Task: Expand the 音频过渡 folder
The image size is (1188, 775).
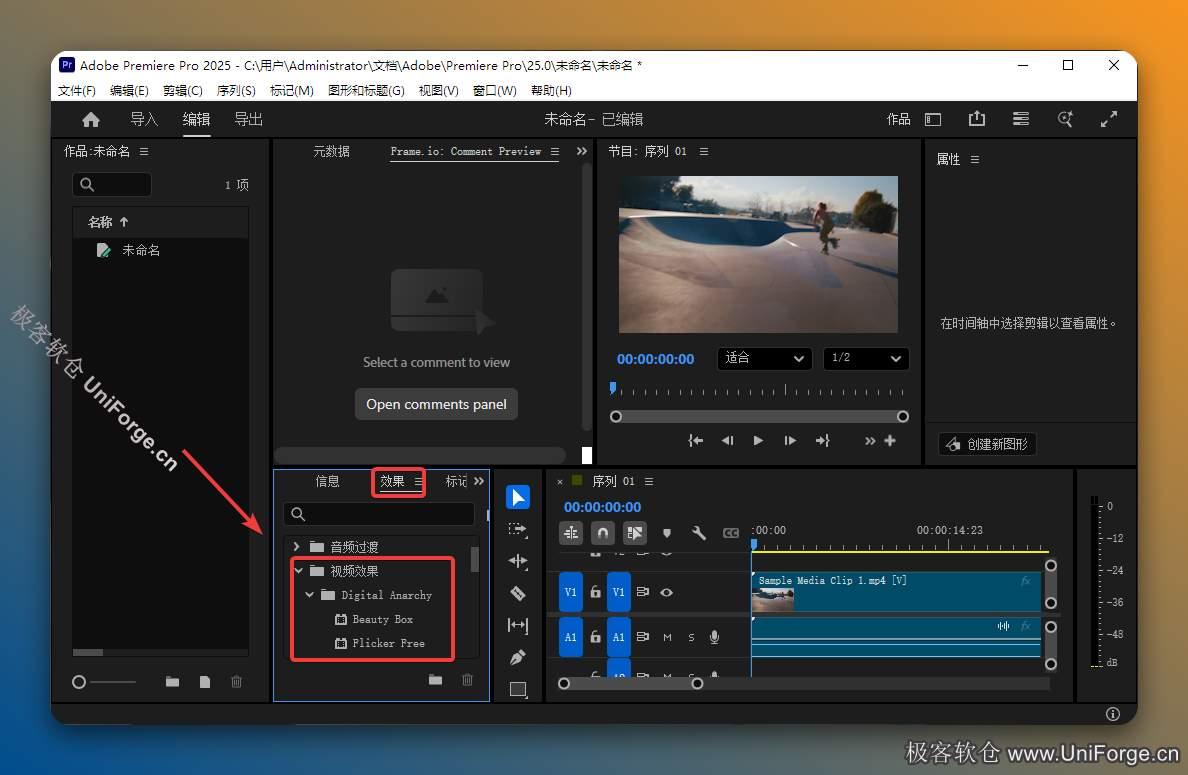Action: tap(296, 546)
